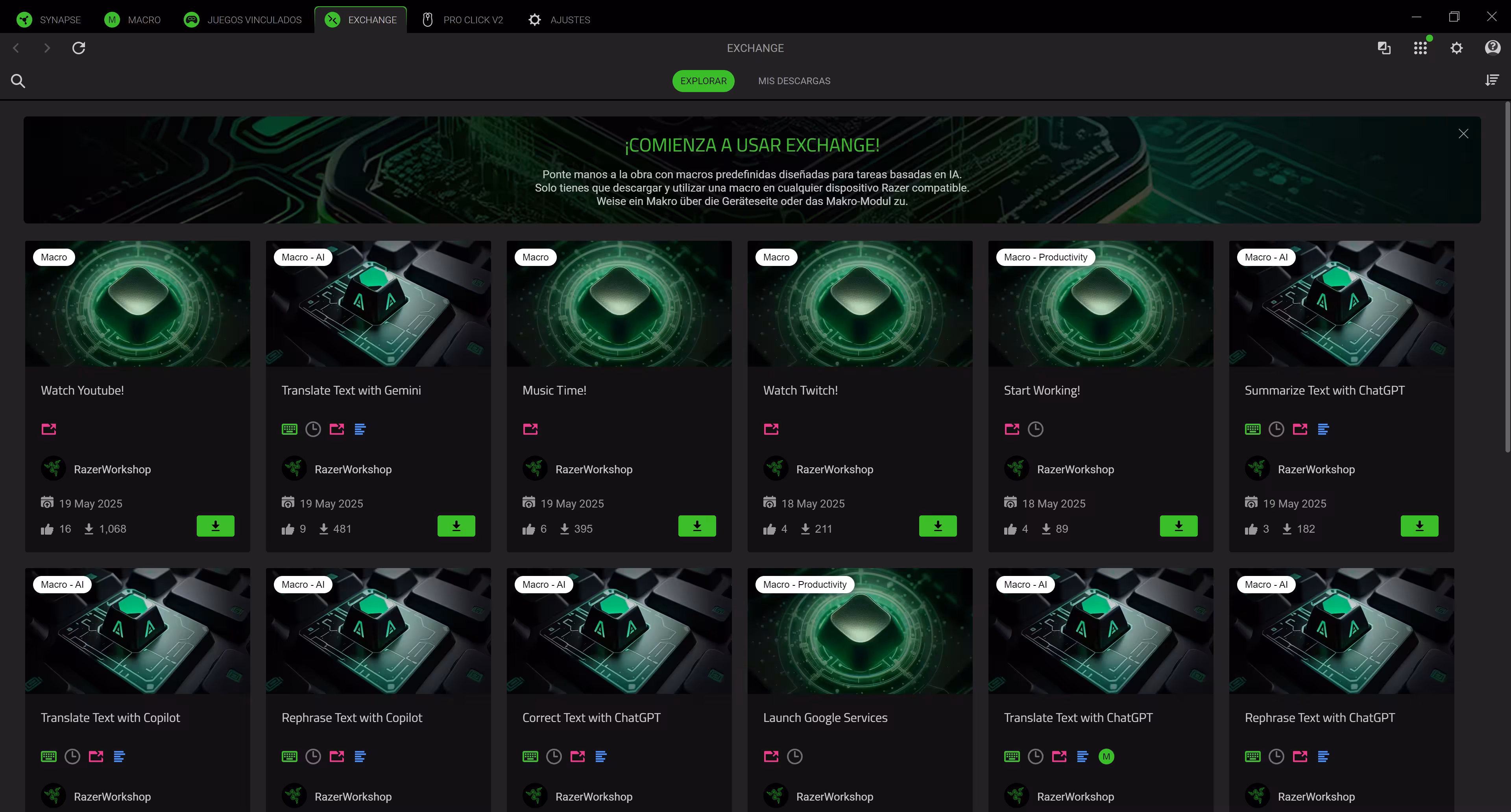Open the Pro Click V2 tab
This screenshot has height=812, width=1511.
pyautogui.click(x=462, y=19)
